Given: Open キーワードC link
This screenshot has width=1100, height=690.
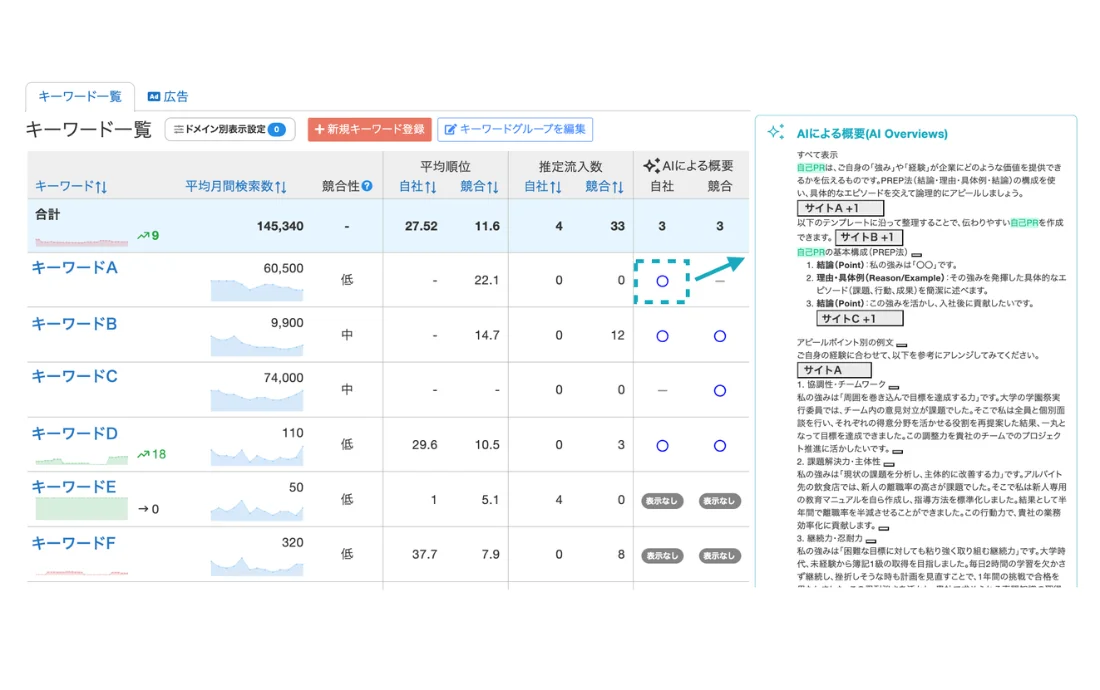Looking at the screenshot, I should (x=74, y=377).
